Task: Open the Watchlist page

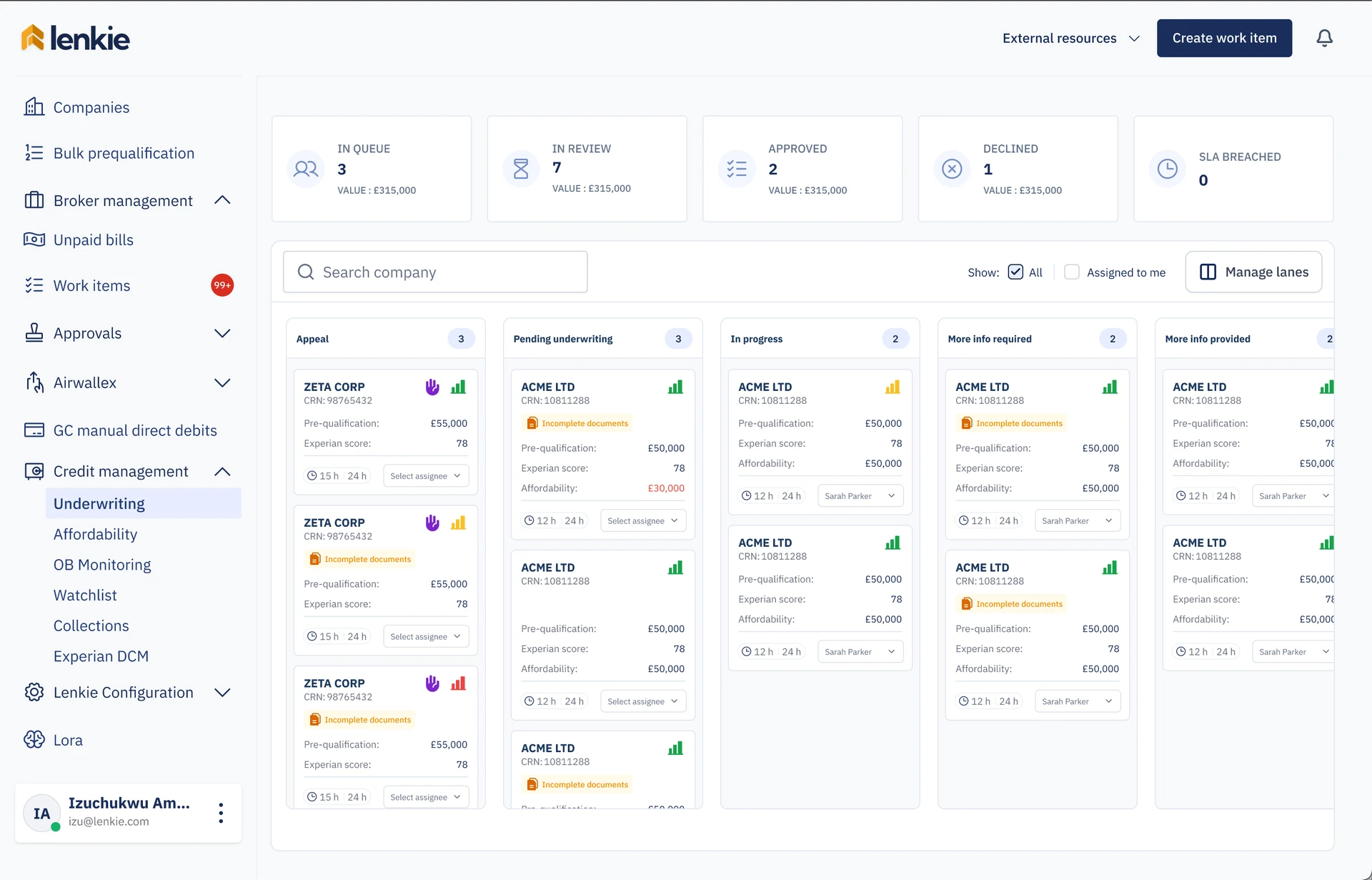Action: [85, 595]
